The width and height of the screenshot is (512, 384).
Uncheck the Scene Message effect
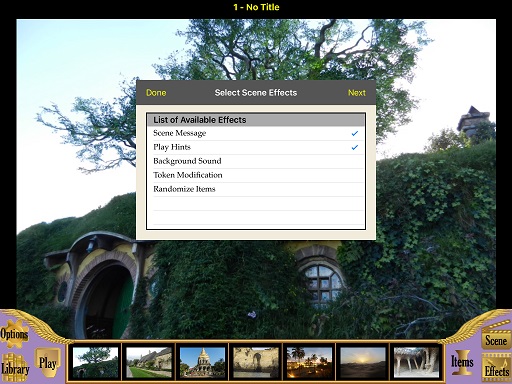[256, 133]
